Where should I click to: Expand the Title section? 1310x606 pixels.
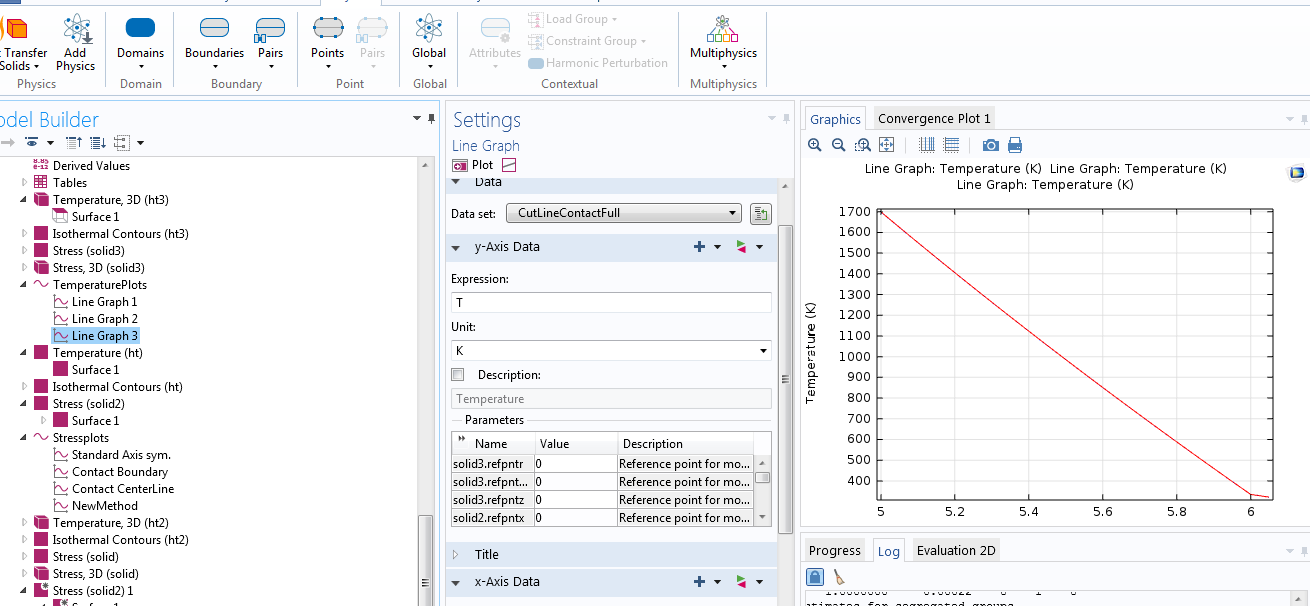(x=487, y=554)
